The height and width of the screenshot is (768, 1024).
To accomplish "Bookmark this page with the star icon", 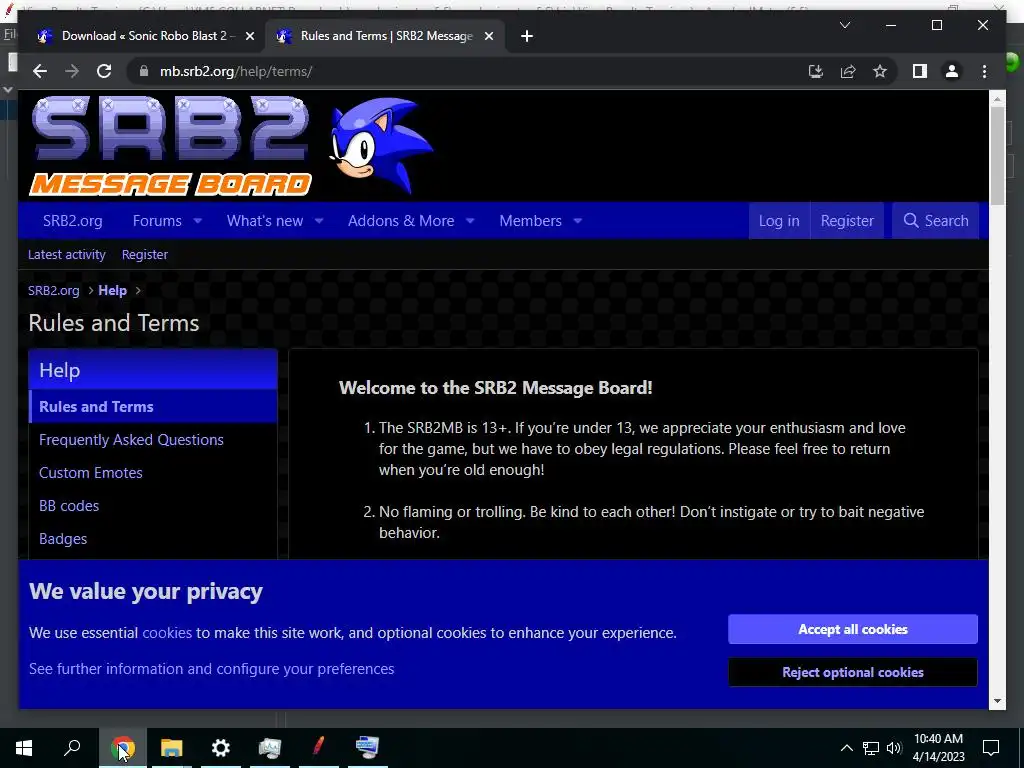I will pyautogui.click(x=880, y=71).
